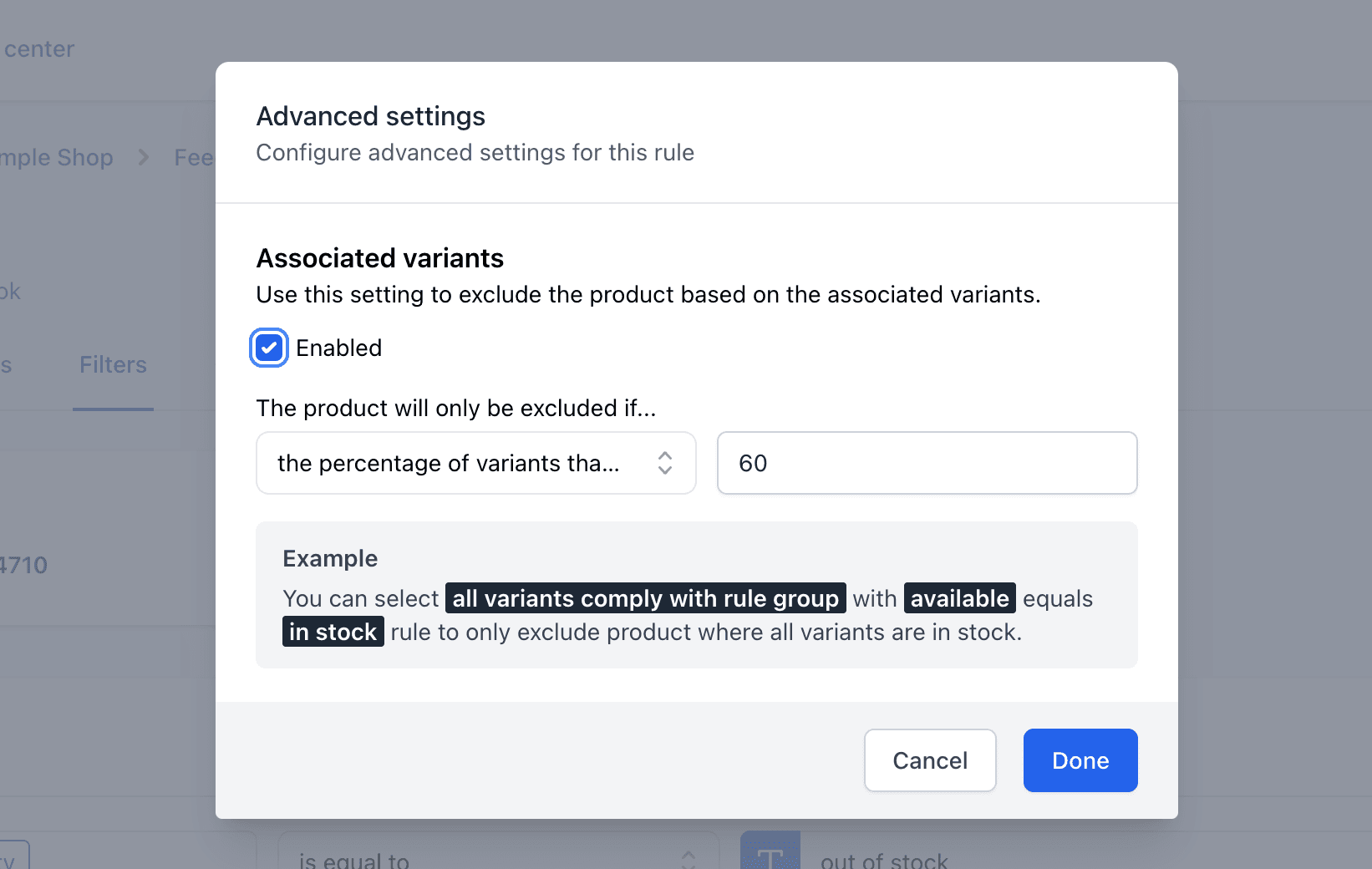This screenshot has width=1372, height=869.
Task: Click the Advanced settings dialog title
Action: [371, 116]
